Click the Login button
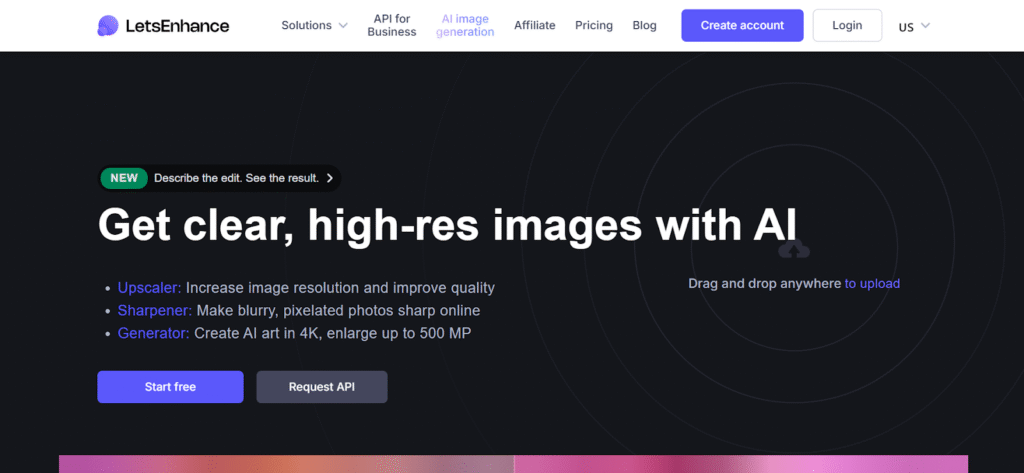 [x=847, y=25]
